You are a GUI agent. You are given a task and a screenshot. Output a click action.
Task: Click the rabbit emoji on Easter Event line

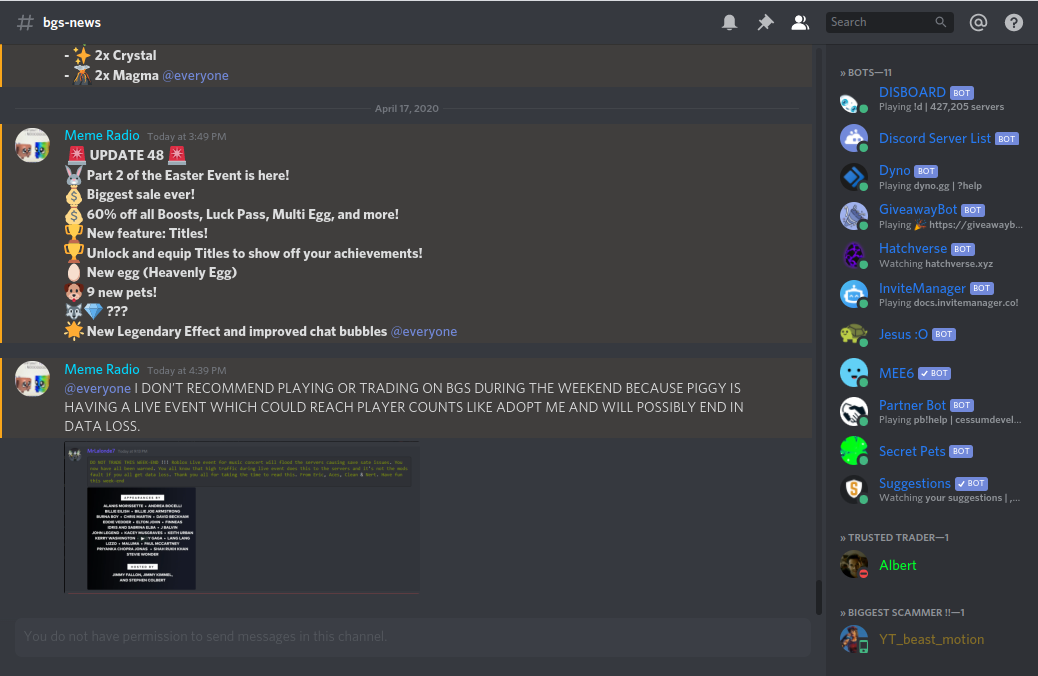[73, 175]
